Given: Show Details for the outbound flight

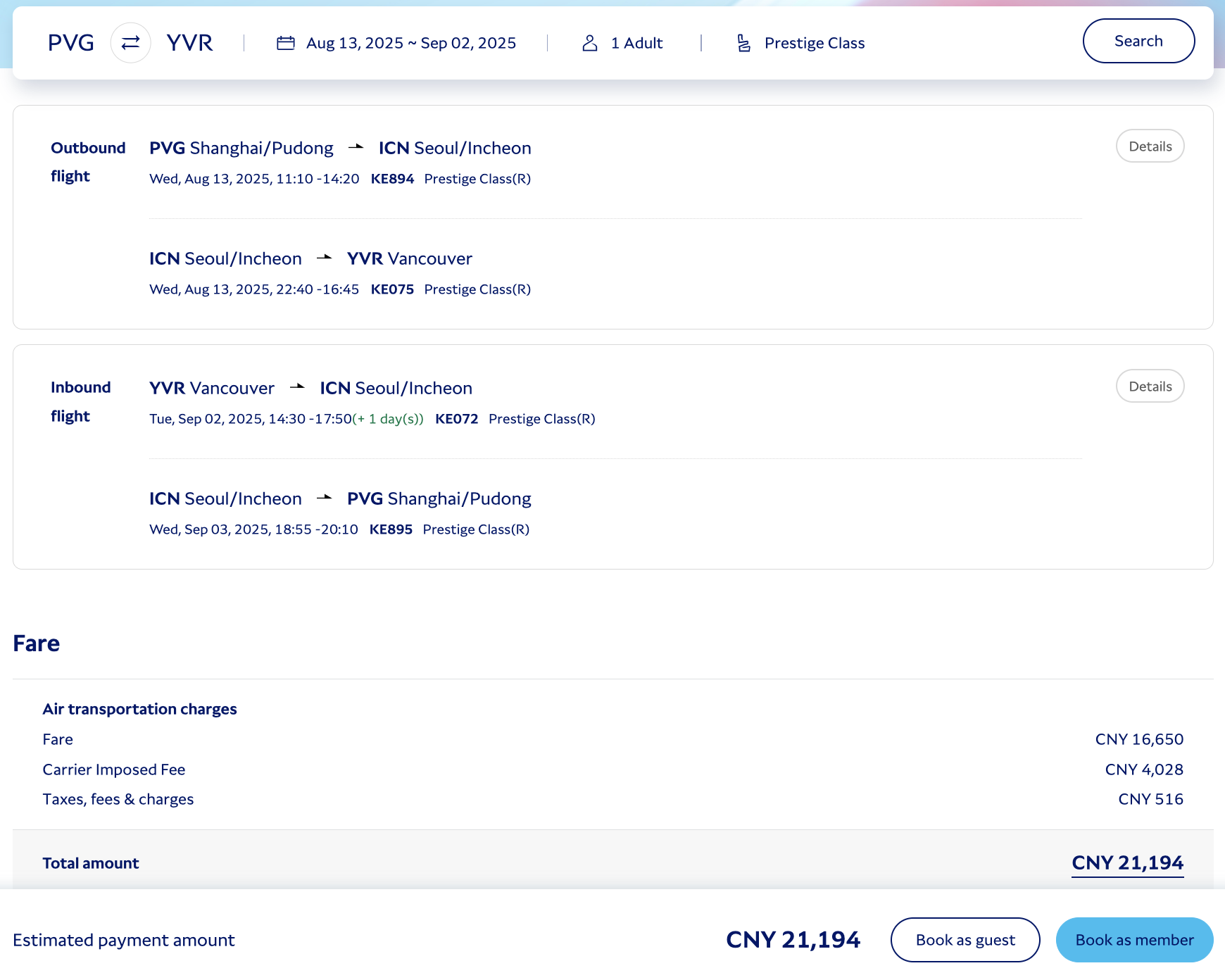Looking at the screenshot, I should 1150,146.
